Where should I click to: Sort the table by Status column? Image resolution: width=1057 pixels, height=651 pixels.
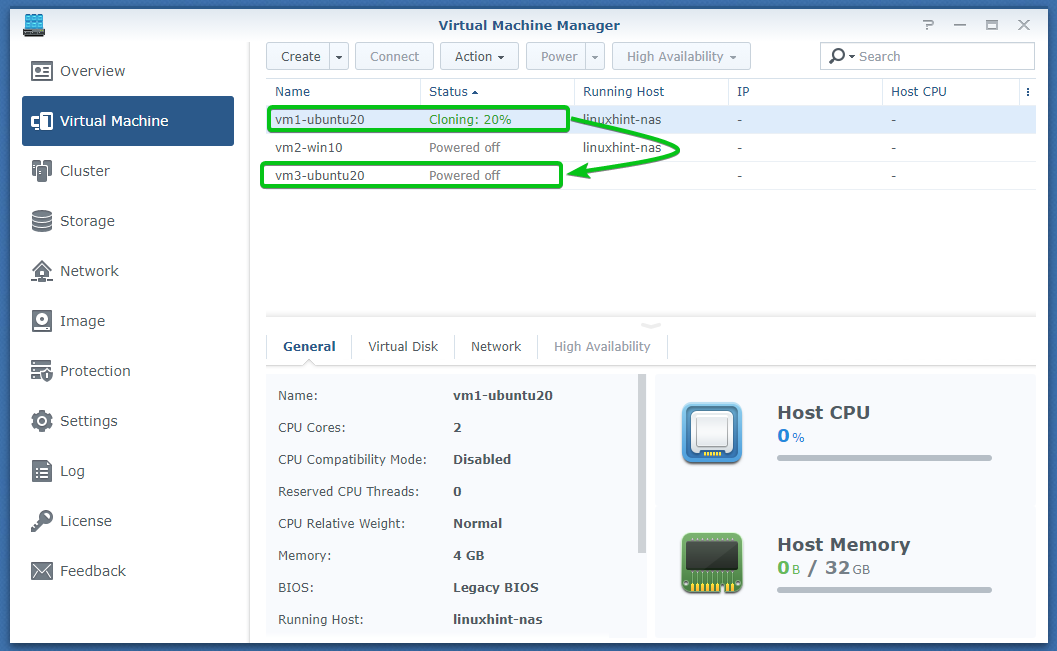coord(453,92)
